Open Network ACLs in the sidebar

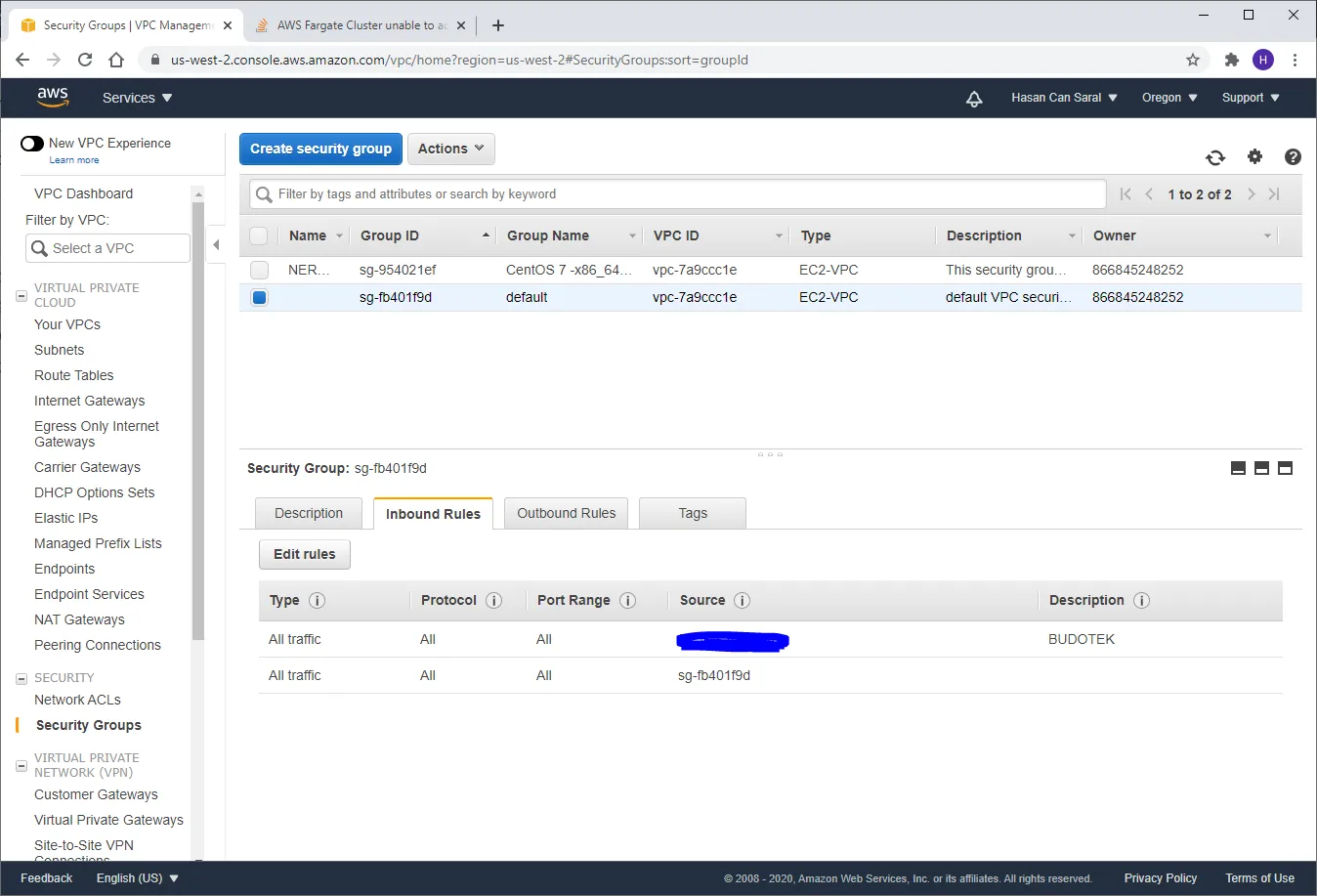77,700
